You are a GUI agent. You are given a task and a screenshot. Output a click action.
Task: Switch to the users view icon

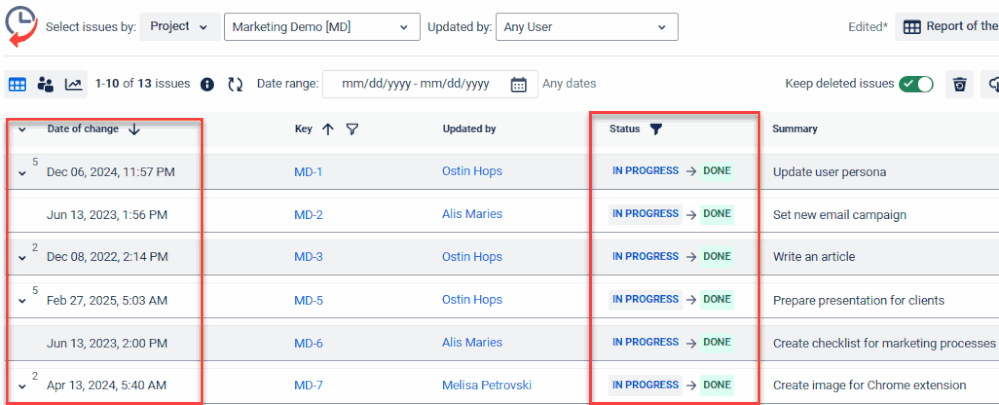pyautogui.click(x=45, y=84)
